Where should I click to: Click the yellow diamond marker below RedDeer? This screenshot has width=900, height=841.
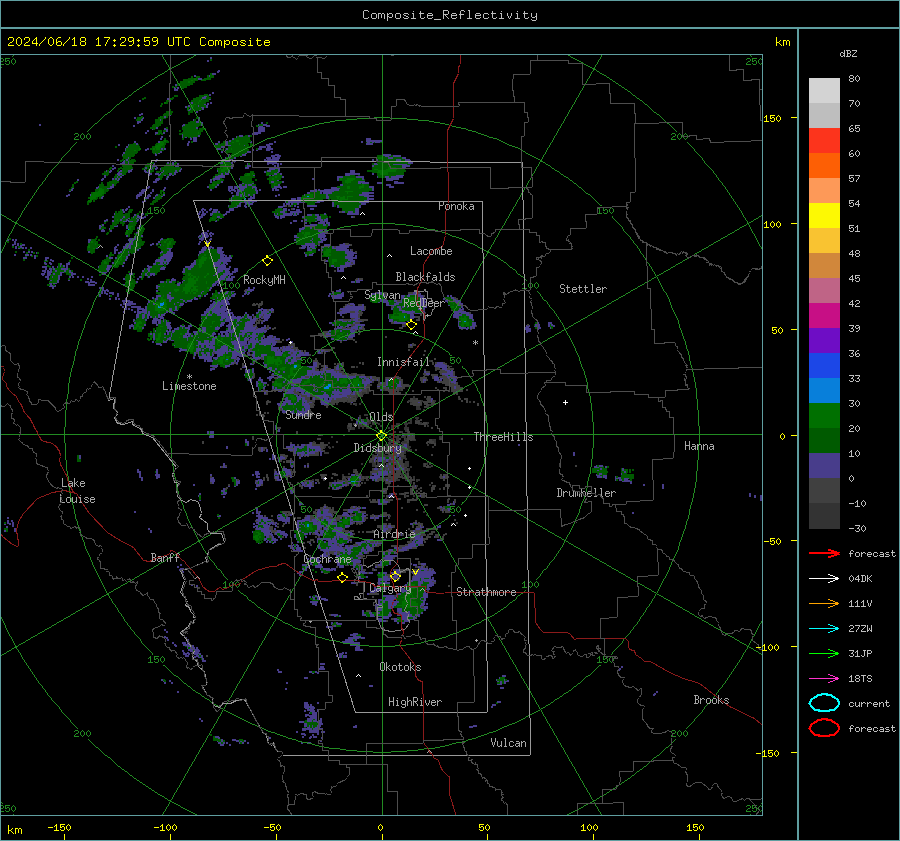[x=412, y=325]
